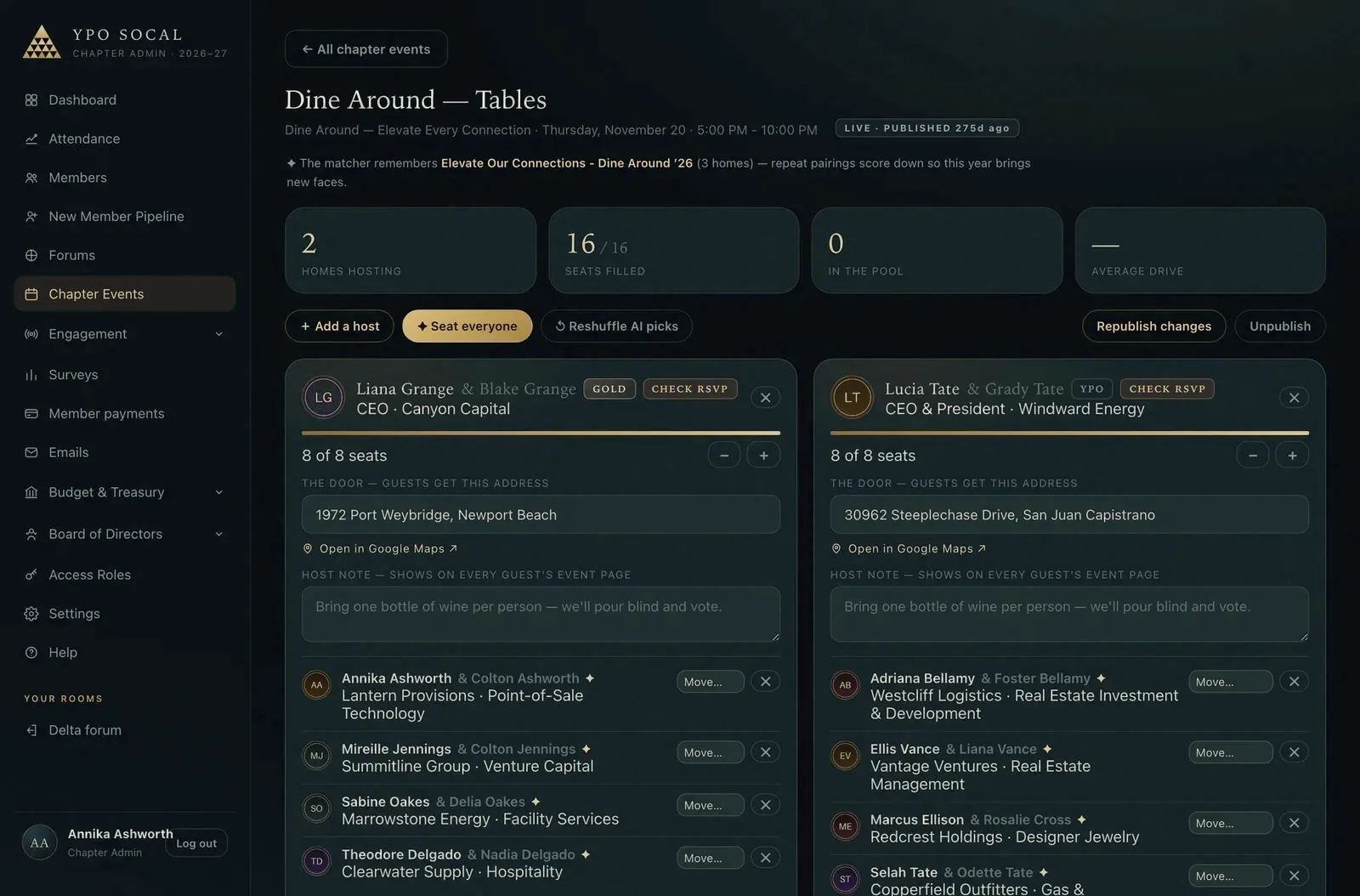Remove Mireille Jennings from table

(x=766, y=752)
